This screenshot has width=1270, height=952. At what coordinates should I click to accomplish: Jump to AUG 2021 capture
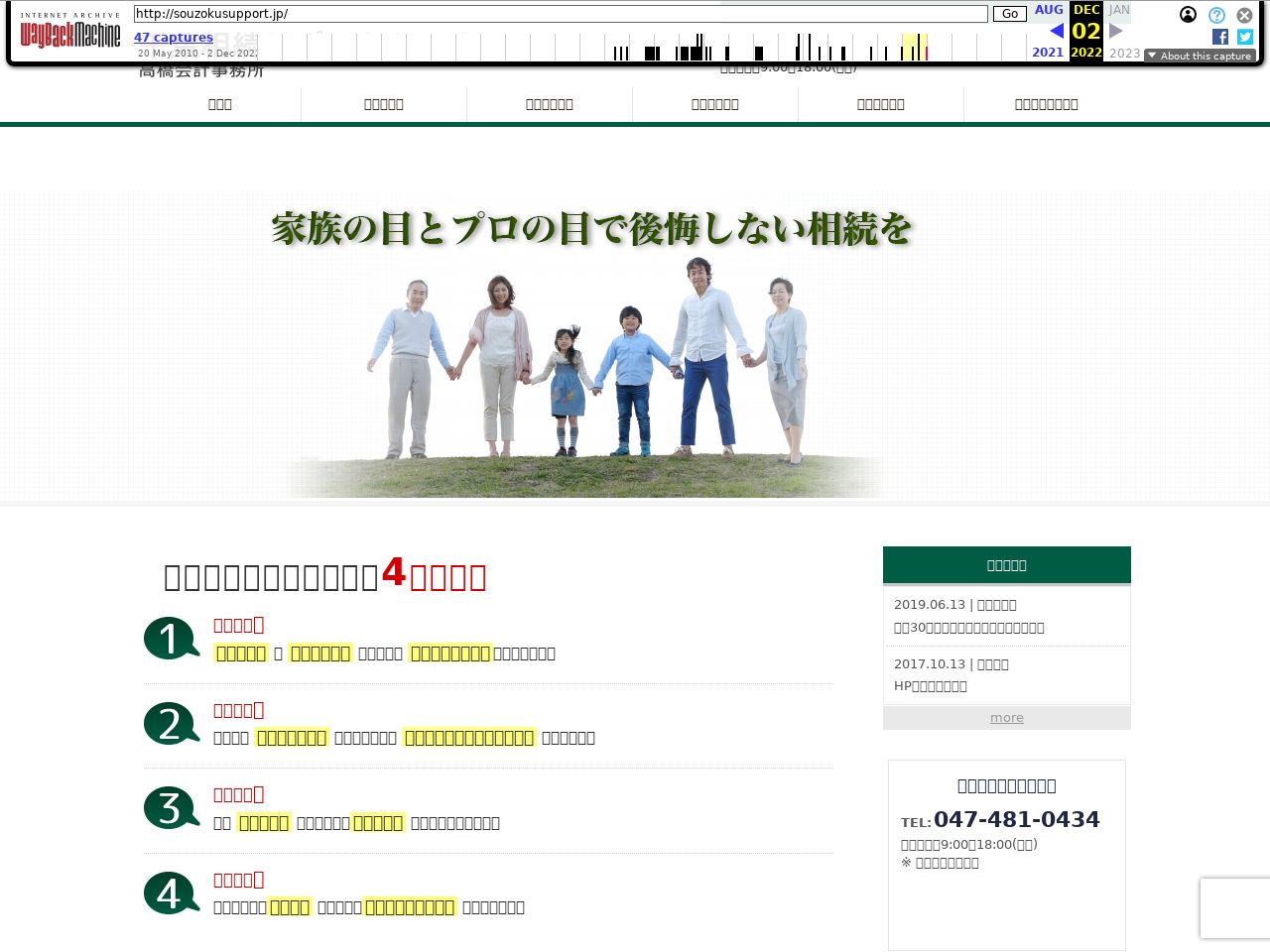pos(1048,10)
